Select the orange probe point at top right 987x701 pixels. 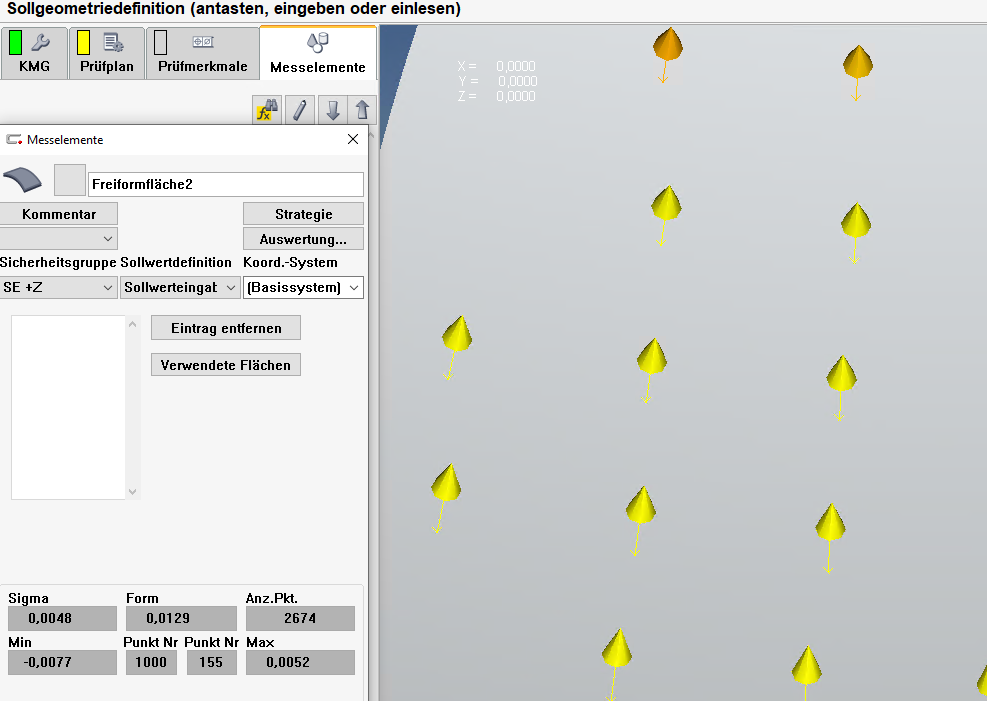(858, 62)
